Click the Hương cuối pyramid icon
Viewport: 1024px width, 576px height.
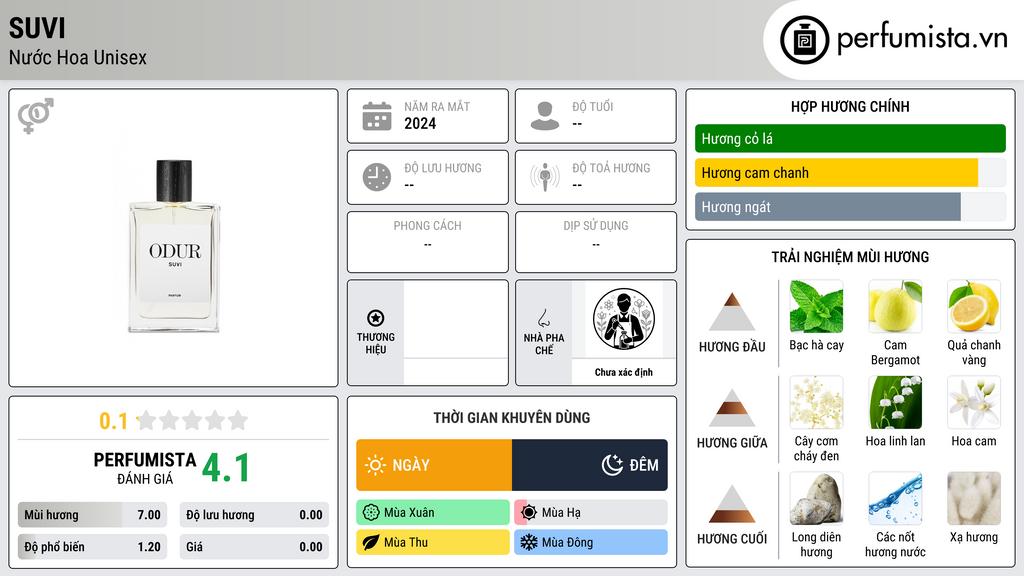tap(732, 504)
